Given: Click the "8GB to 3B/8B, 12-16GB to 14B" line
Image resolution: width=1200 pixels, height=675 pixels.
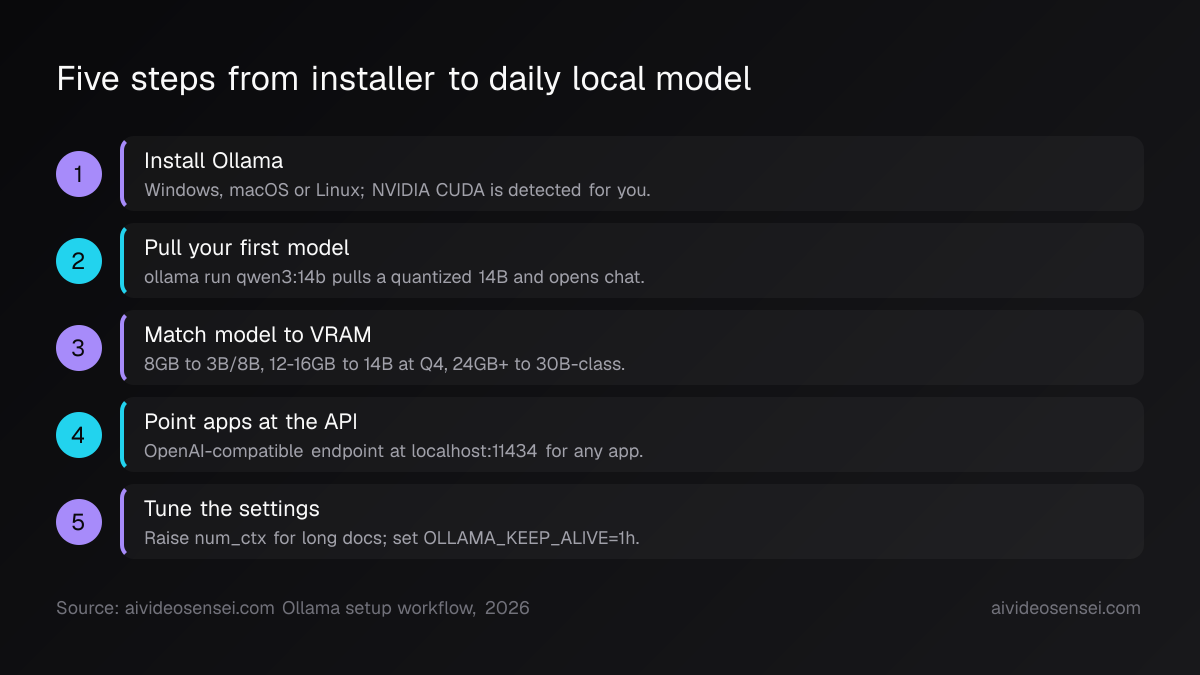Looking at the screenshot, I should click(x=385, y=364).
